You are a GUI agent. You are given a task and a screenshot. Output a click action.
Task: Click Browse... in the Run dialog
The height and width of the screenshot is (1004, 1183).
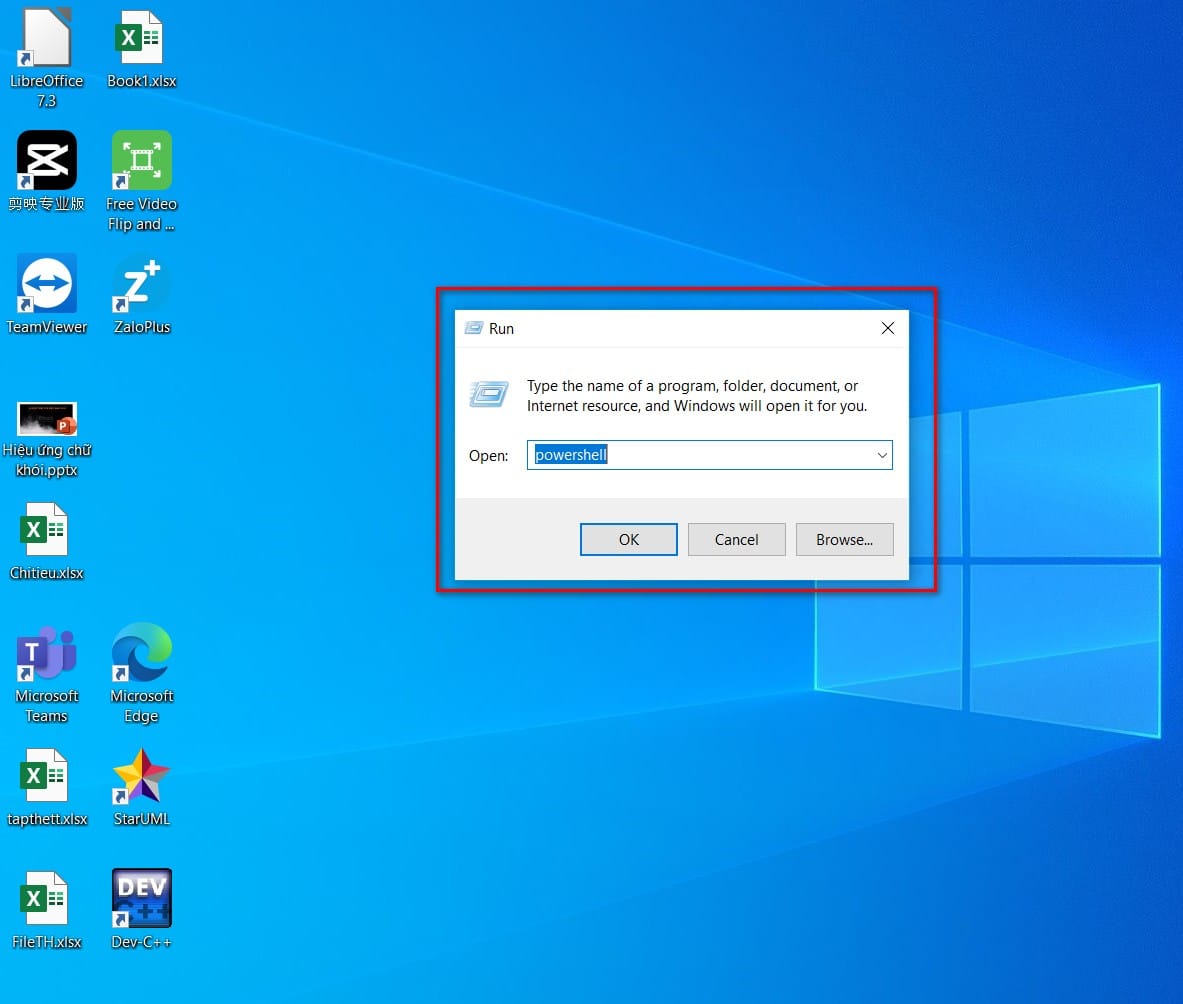tap(844, 539)
